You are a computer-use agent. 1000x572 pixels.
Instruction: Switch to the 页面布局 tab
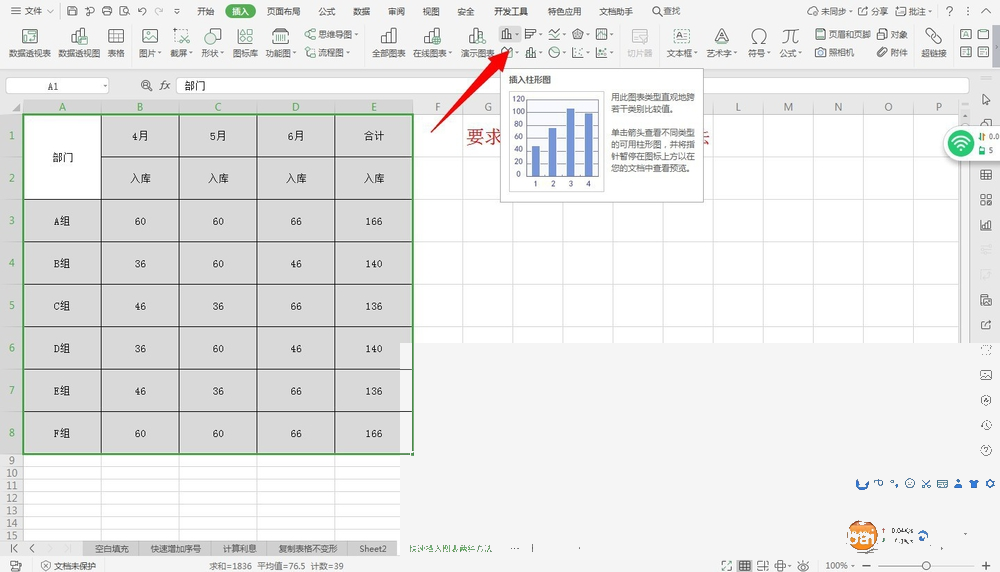click(283, 11)
